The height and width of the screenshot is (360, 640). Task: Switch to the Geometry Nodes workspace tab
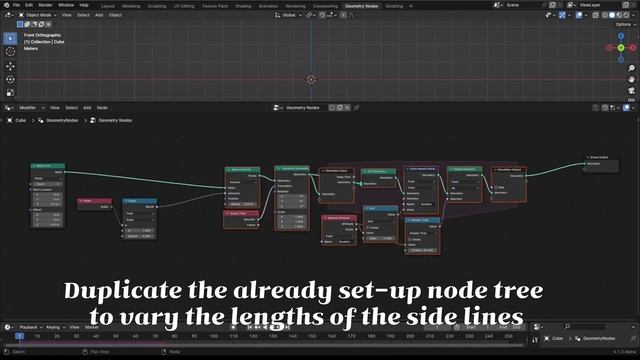361,6
